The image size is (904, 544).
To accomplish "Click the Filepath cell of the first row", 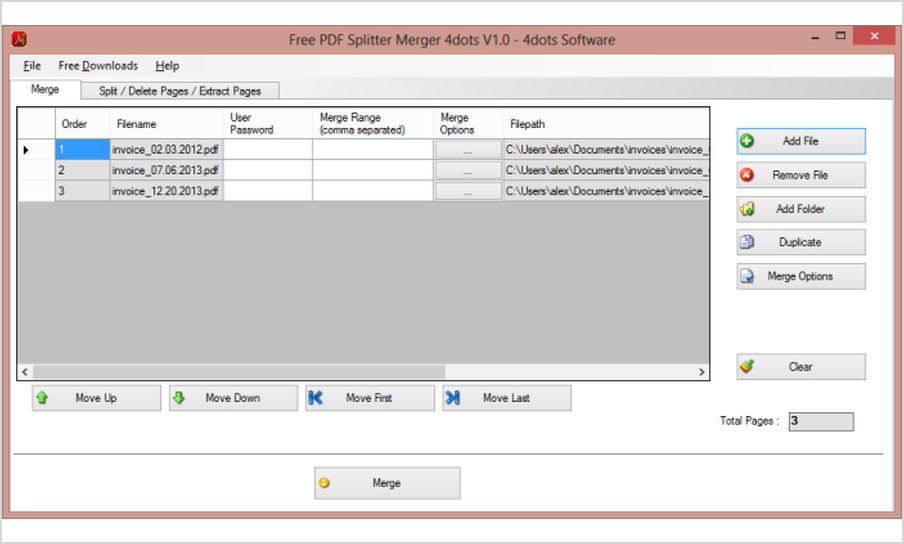I will point(606,150).
